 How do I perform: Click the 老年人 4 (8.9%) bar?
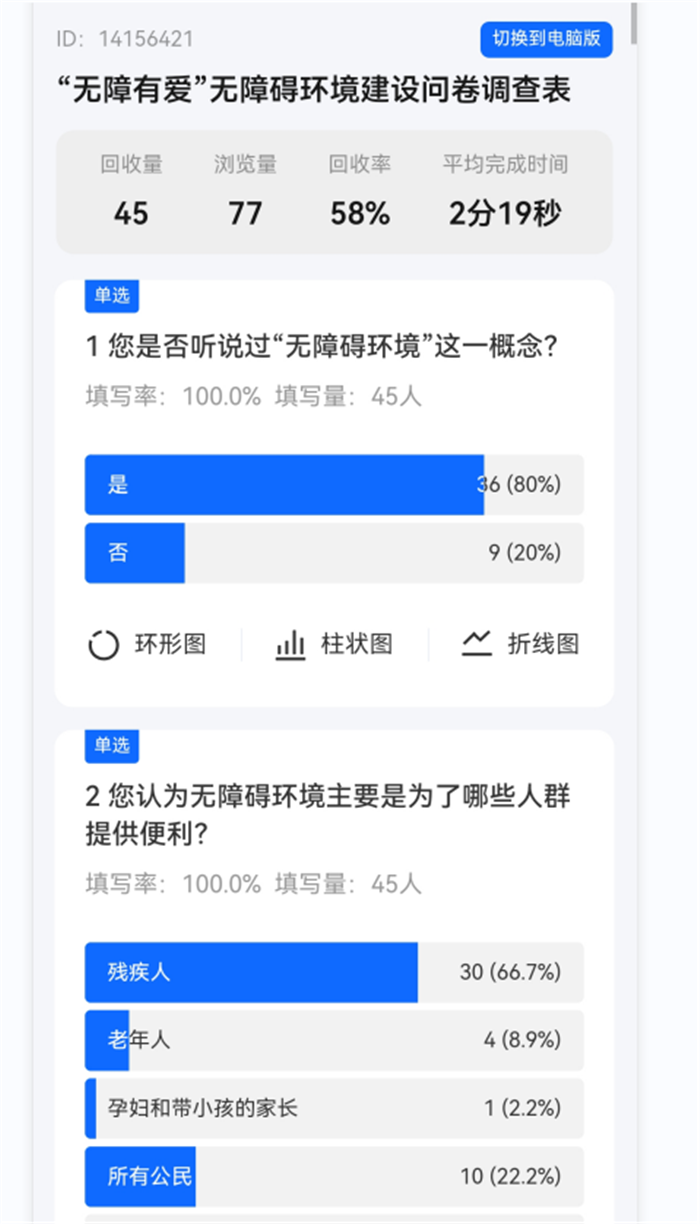(334, 1040)
